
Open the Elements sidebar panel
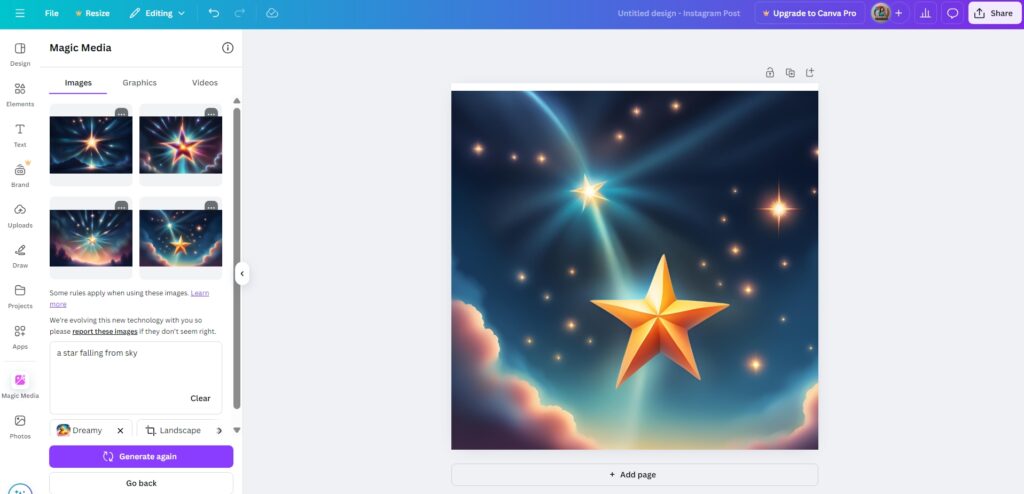(20, 94)
